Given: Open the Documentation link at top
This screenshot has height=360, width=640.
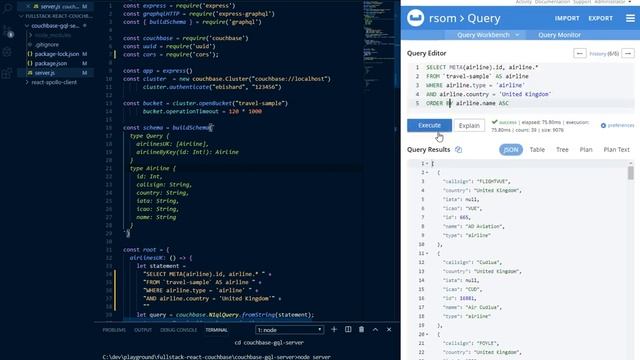Looking at the screenshot, I should [552, 2].
